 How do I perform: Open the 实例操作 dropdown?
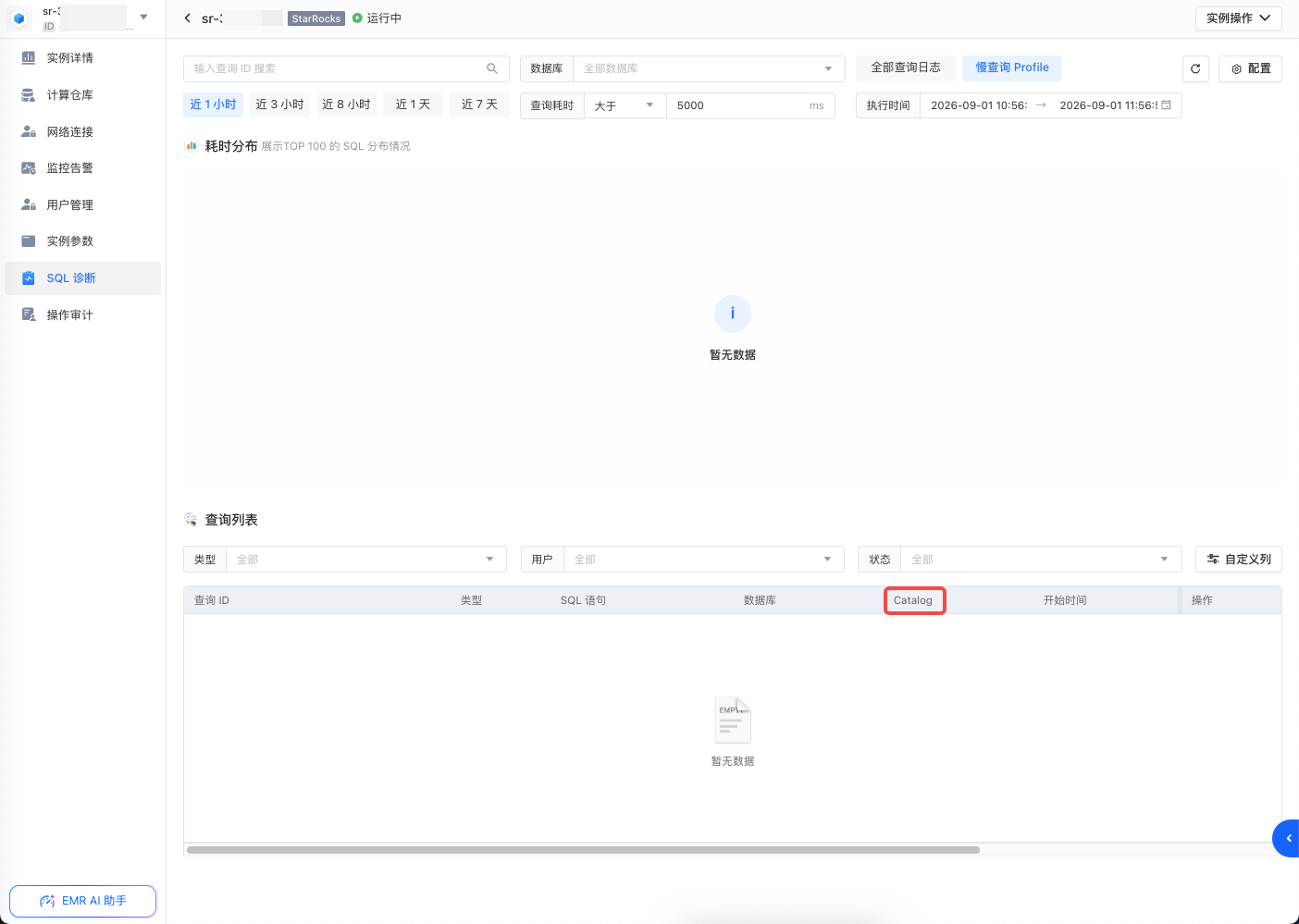tap(1238, 18)
